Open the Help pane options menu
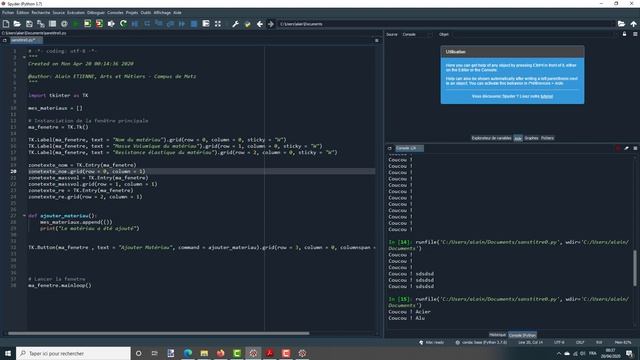Screen dimensions: 640x360 (x=635, y=34)
